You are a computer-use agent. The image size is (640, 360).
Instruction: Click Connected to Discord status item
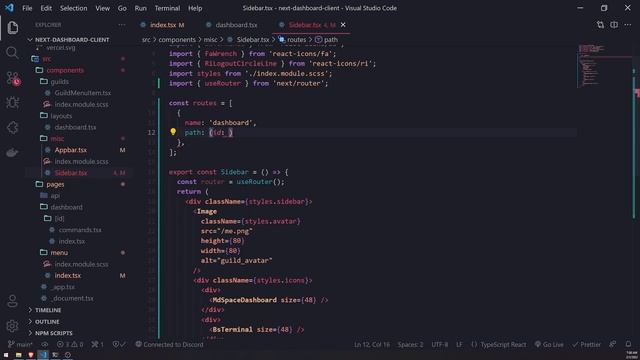[x=169, y=344]
